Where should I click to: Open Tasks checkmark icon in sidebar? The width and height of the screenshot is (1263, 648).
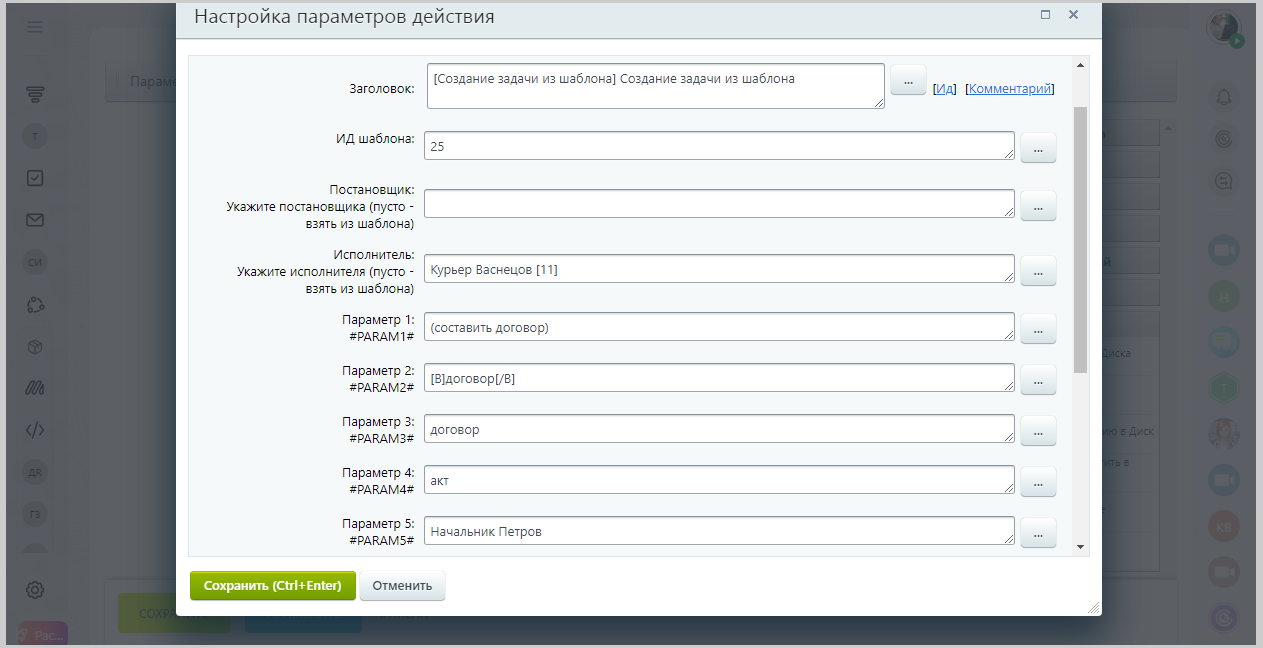(35, 178)
